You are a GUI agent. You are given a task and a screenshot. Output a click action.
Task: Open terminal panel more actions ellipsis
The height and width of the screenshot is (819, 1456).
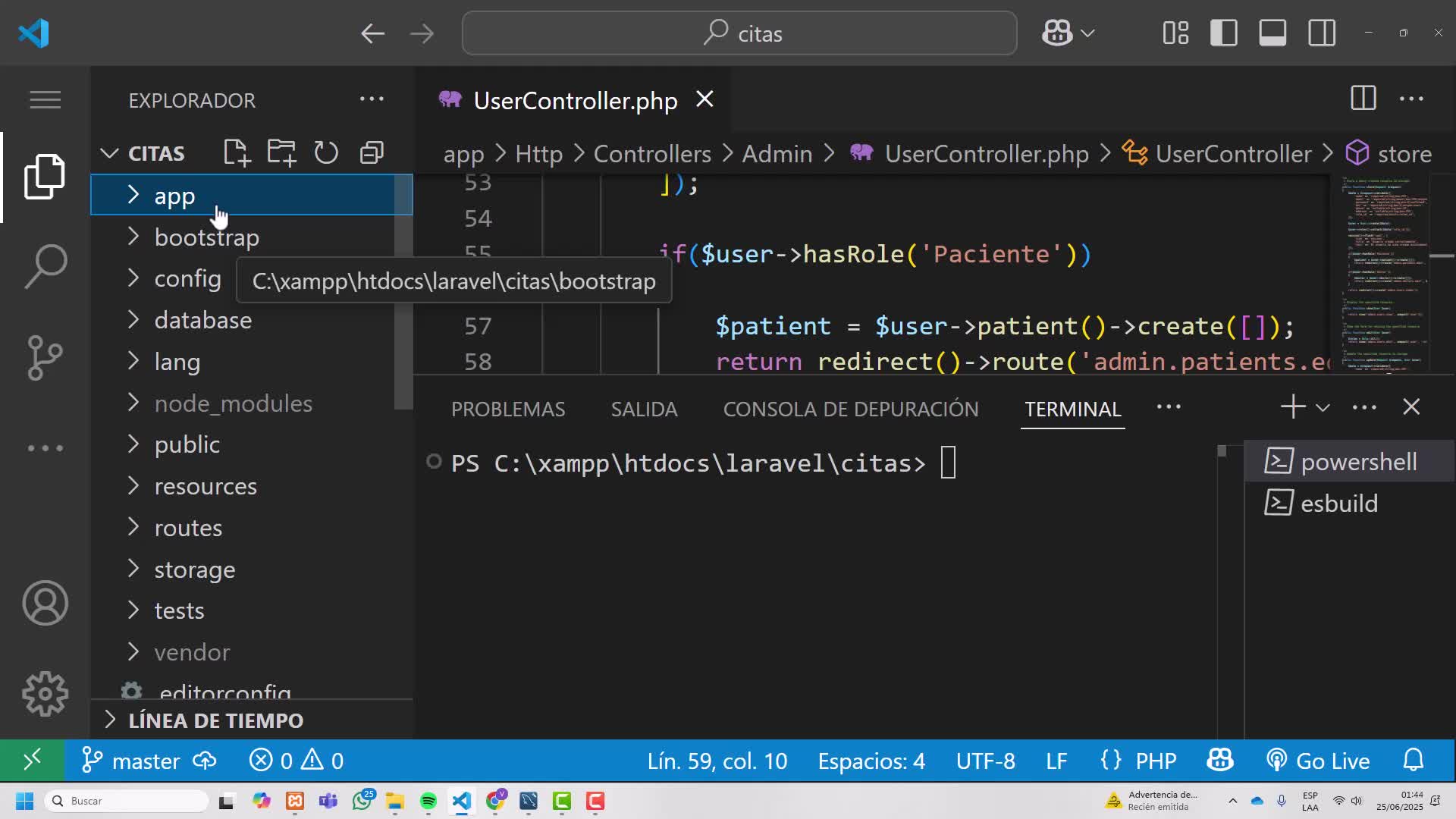[1364, 407]
